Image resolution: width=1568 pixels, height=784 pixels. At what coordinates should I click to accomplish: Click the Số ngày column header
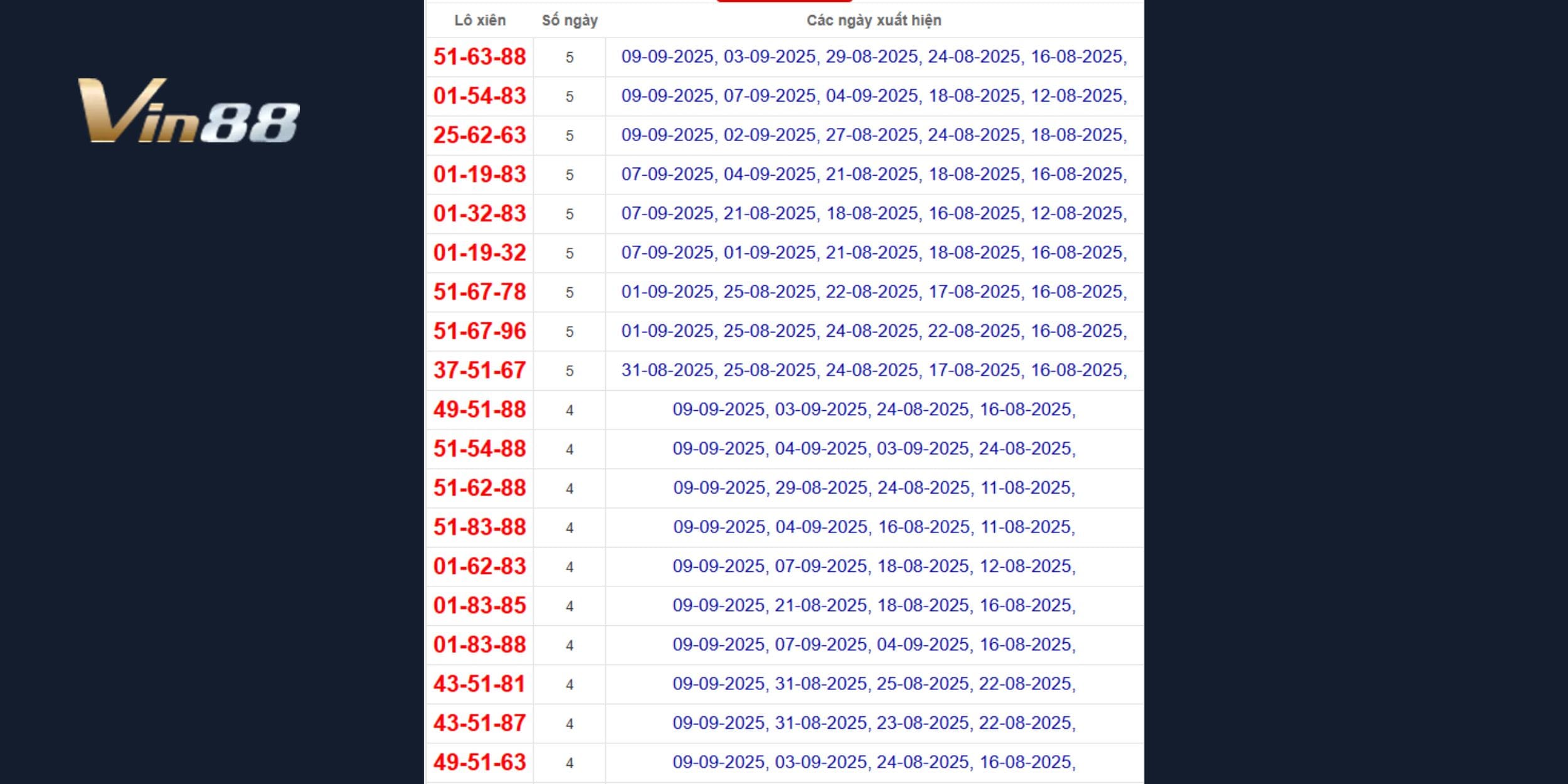pyautogui.click(x=569, y=21)
